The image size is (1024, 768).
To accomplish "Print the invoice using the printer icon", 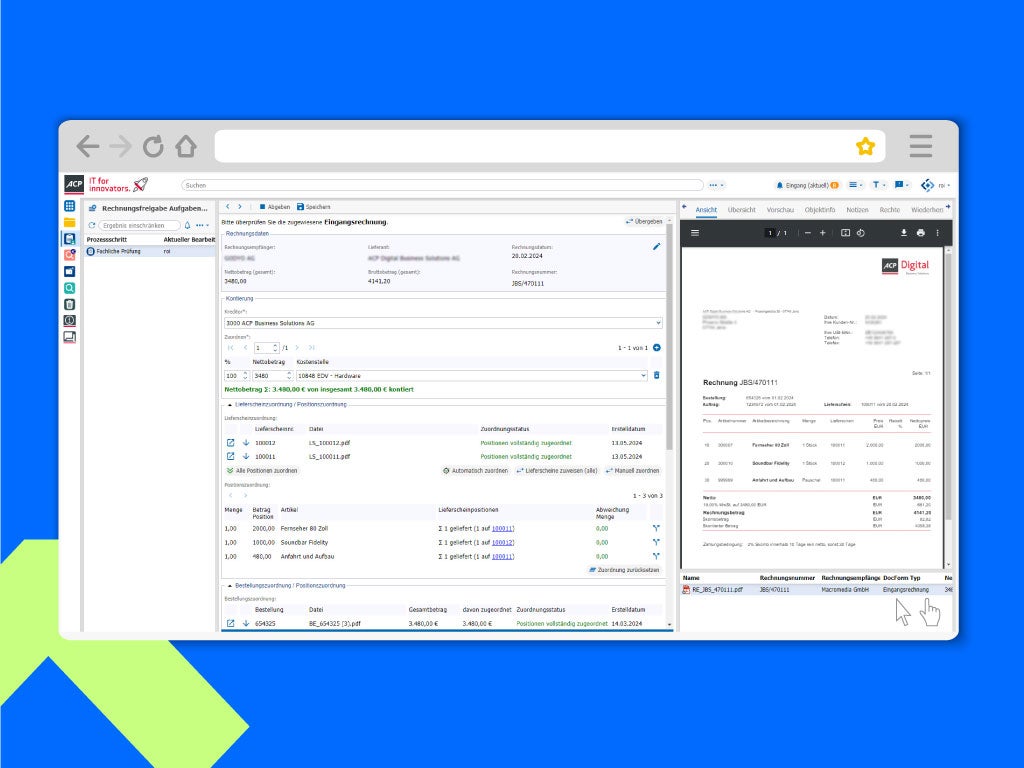I will 920,233.
